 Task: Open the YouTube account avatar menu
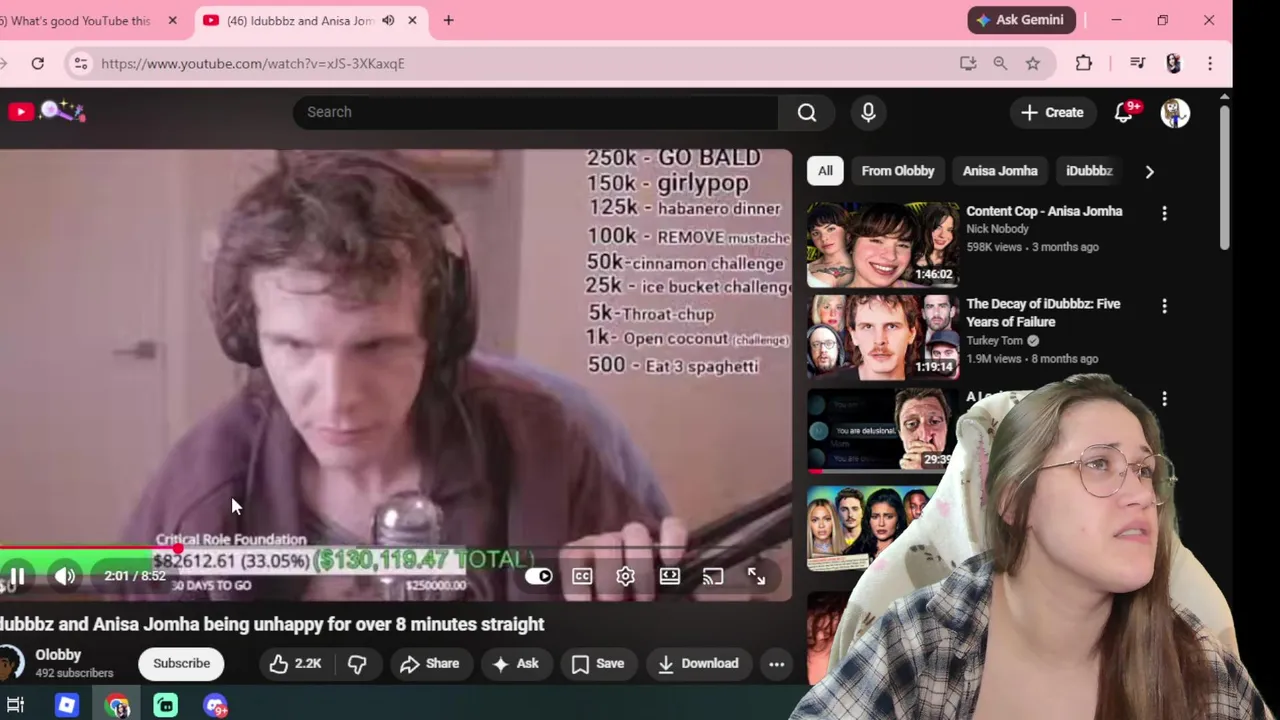tap(1175, 112)
